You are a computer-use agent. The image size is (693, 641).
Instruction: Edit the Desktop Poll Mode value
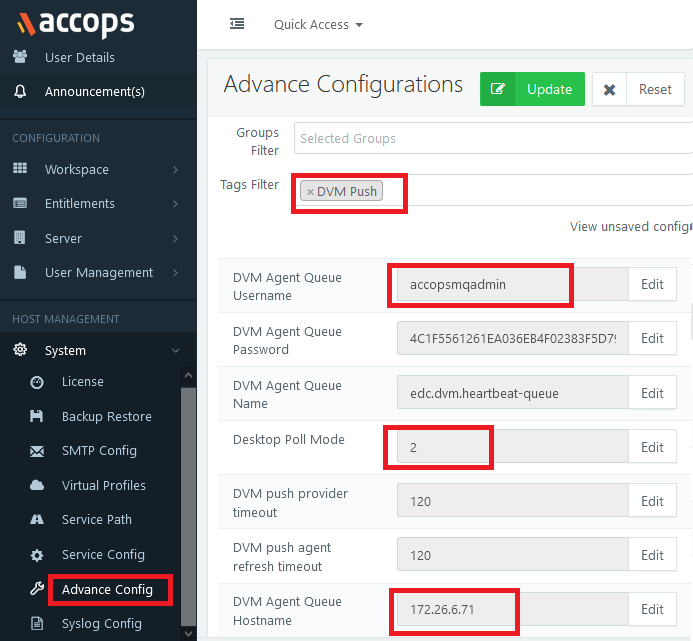(652, 446)
